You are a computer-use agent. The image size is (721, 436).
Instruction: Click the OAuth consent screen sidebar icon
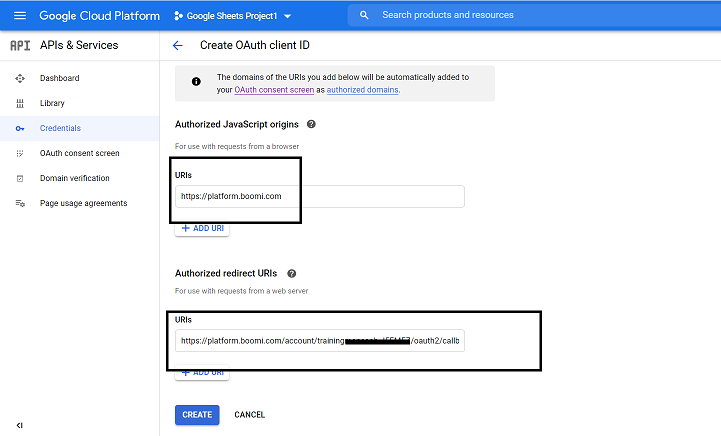19,153
